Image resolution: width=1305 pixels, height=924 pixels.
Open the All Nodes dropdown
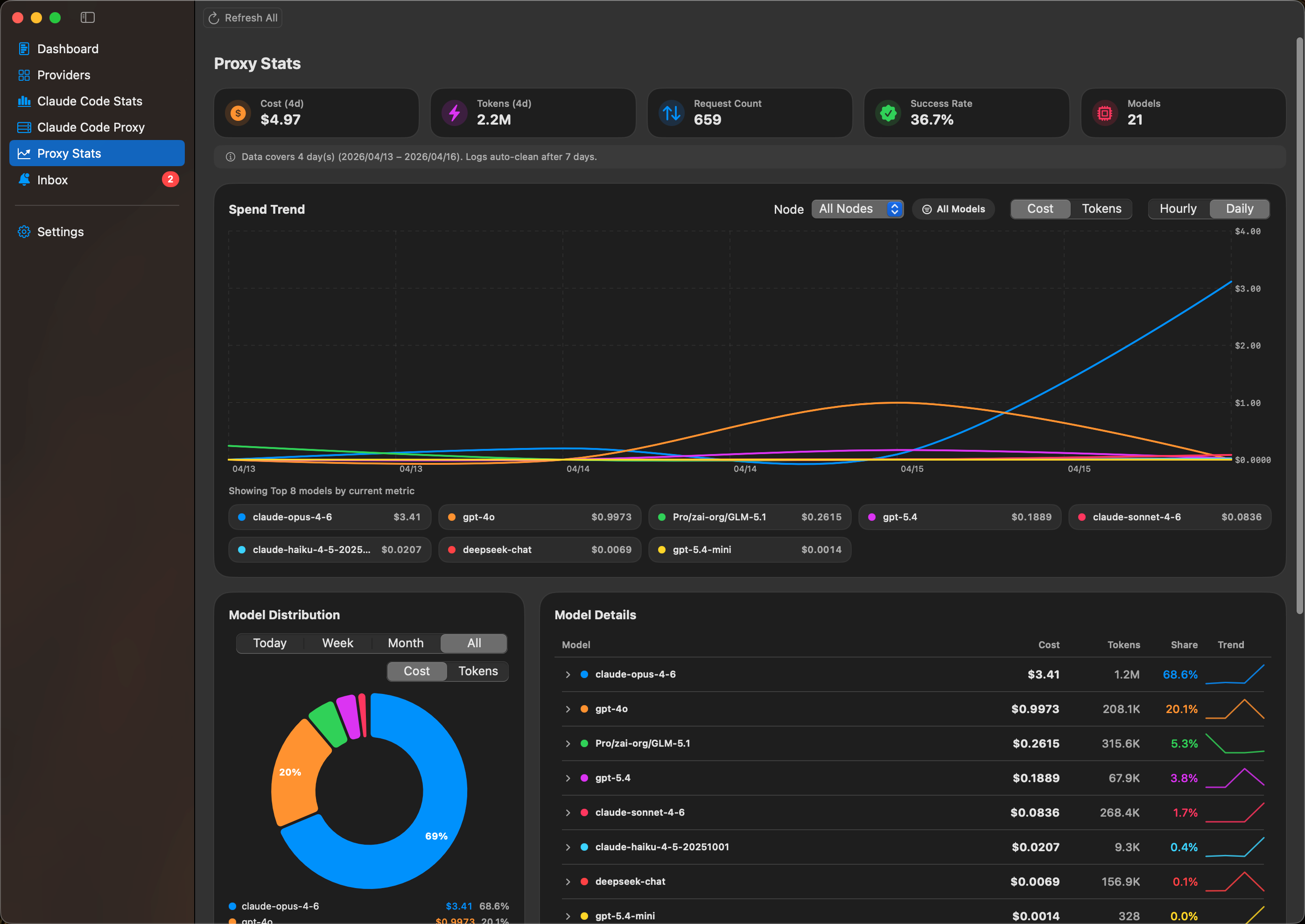(857, 208)
